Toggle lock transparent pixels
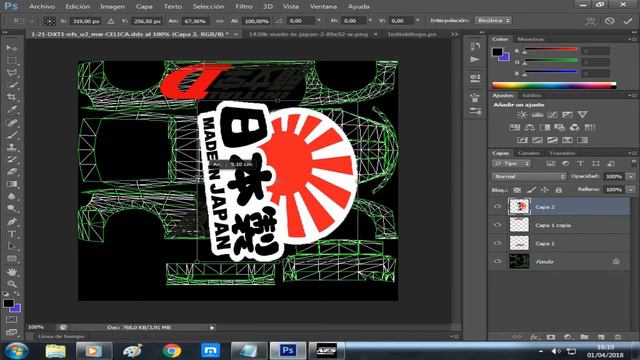The image size is (640, 360). (517, 190)
